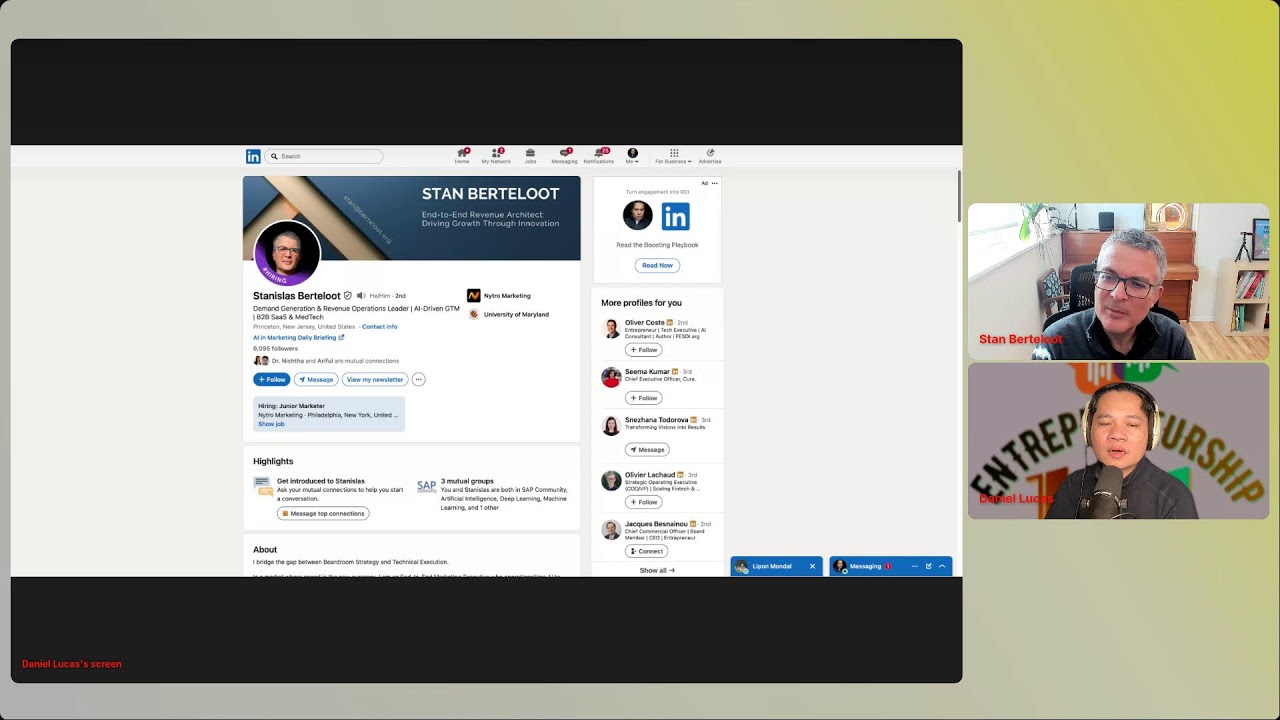Image resolution: width=1280 pixels, height=720 pixels.
Task: Click the 6,095 followers text
Action: pos(275,349)
